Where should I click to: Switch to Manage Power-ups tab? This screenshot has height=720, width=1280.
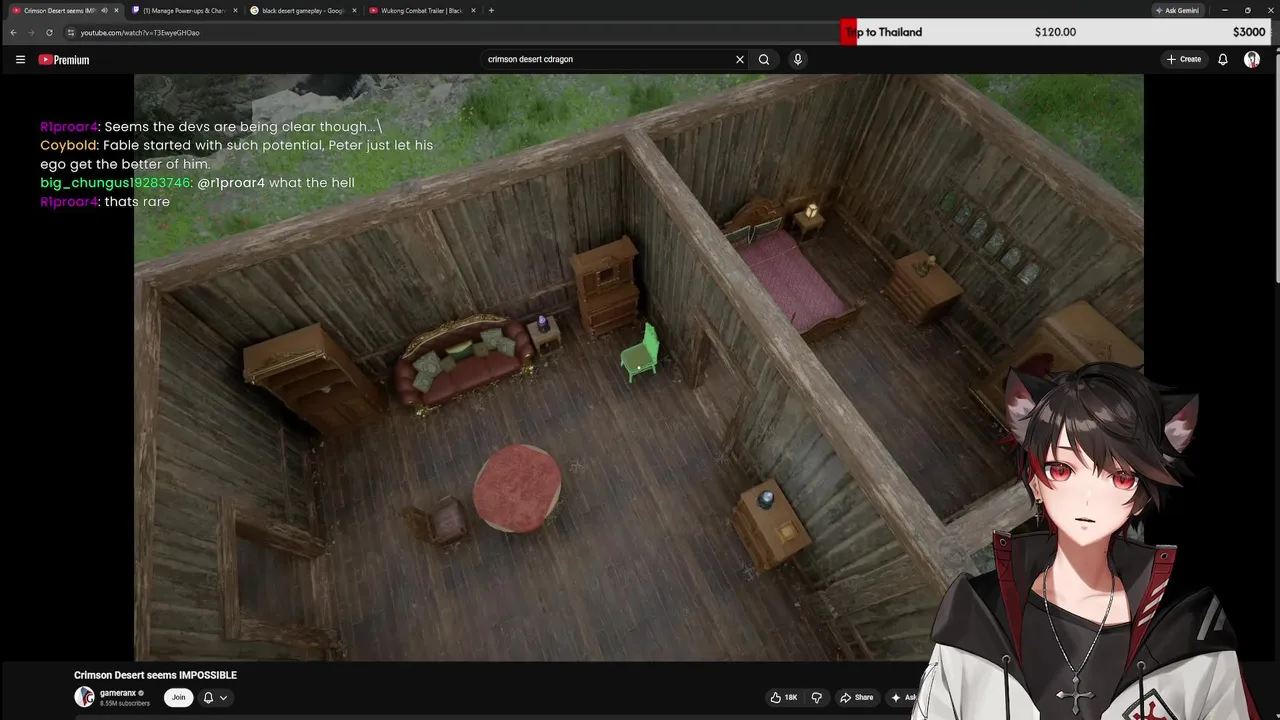point(182,10)
